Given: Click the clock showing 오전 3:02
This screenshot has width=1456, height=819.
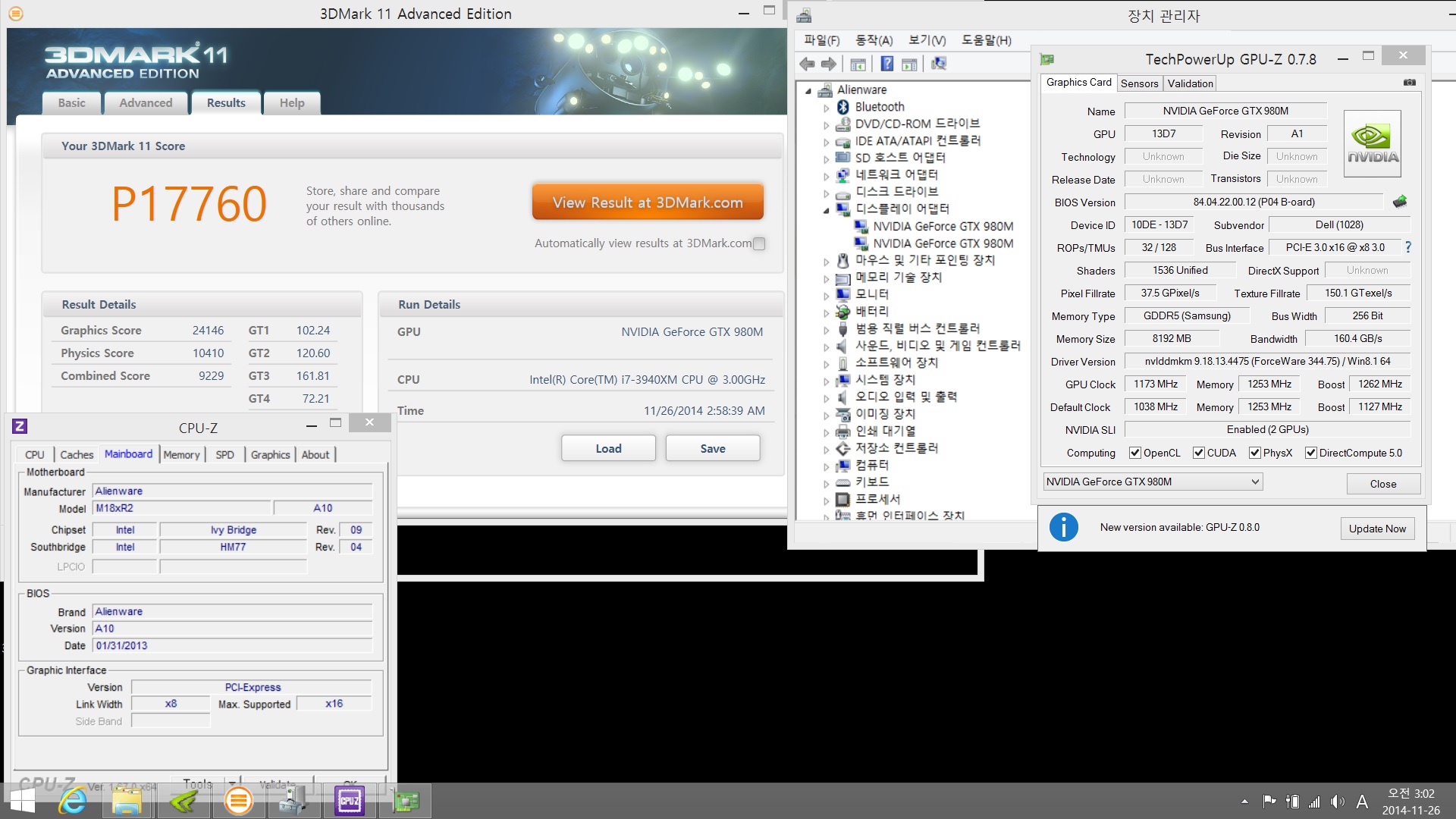Looking at the screenshot, I should point(1411,793).
